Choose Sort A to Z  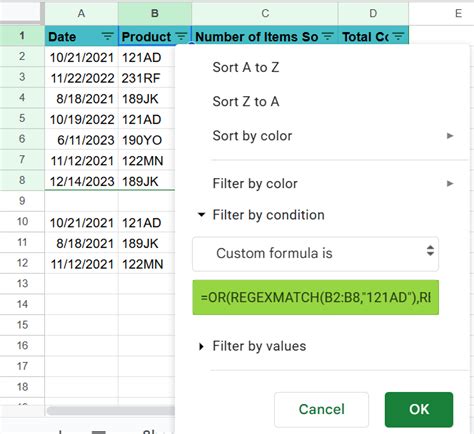[246, 67]
